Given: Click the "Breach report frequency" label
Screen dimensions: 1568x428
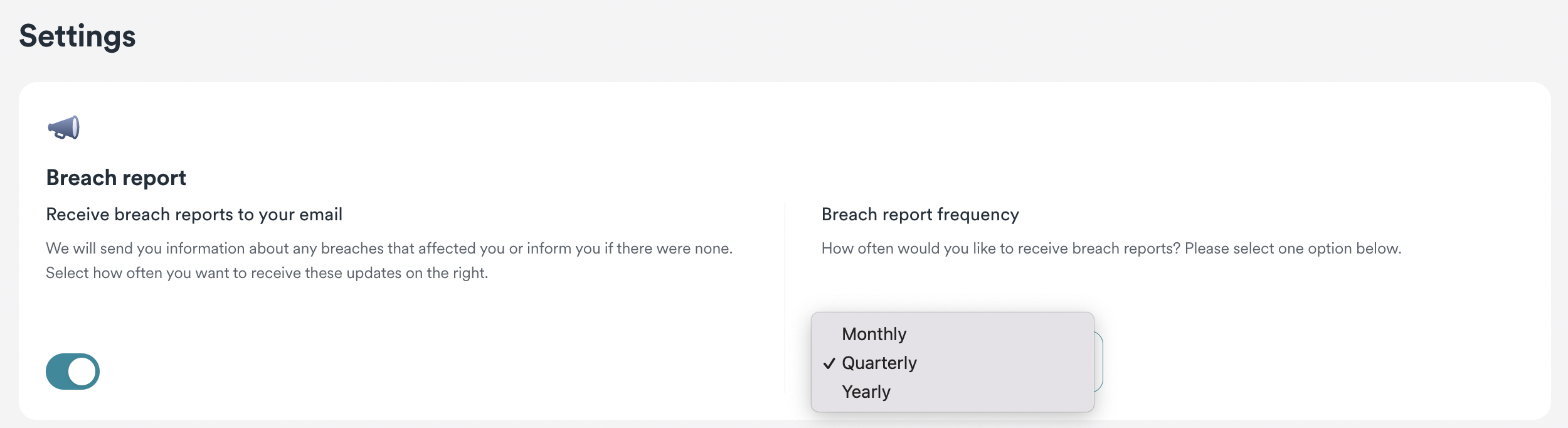Looking at the screenshot, I should (919, 215).
